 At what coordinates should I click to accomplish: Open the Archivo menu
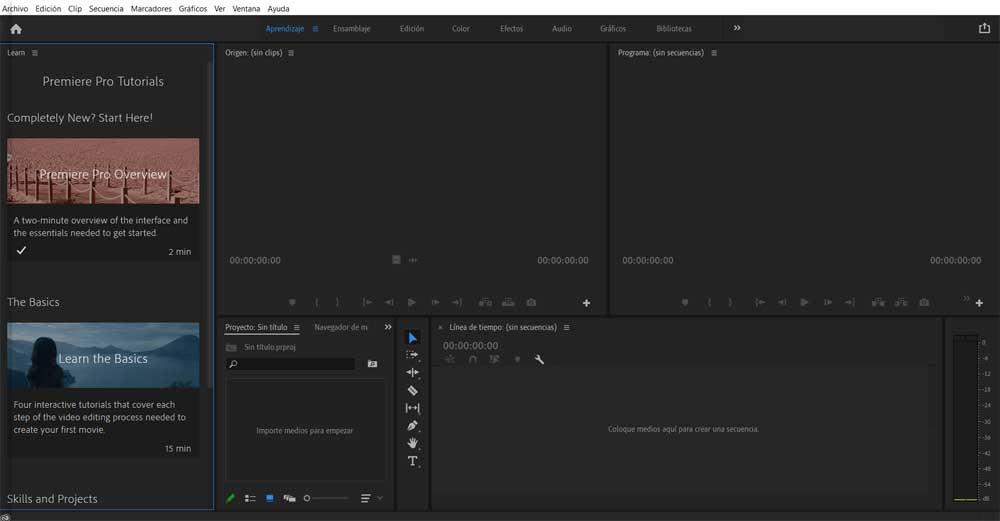(x=15, y=8)
